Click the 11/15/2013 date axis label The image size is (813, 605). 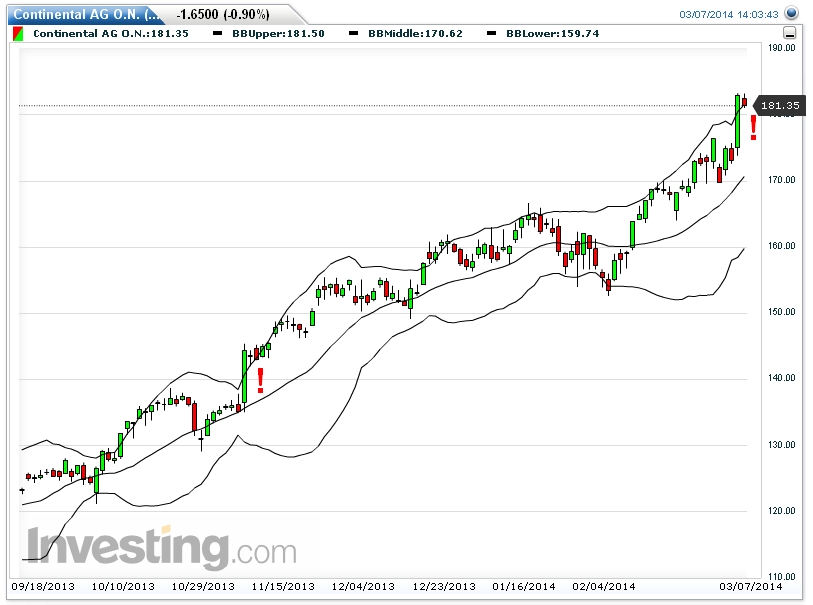tap(283, 586)
